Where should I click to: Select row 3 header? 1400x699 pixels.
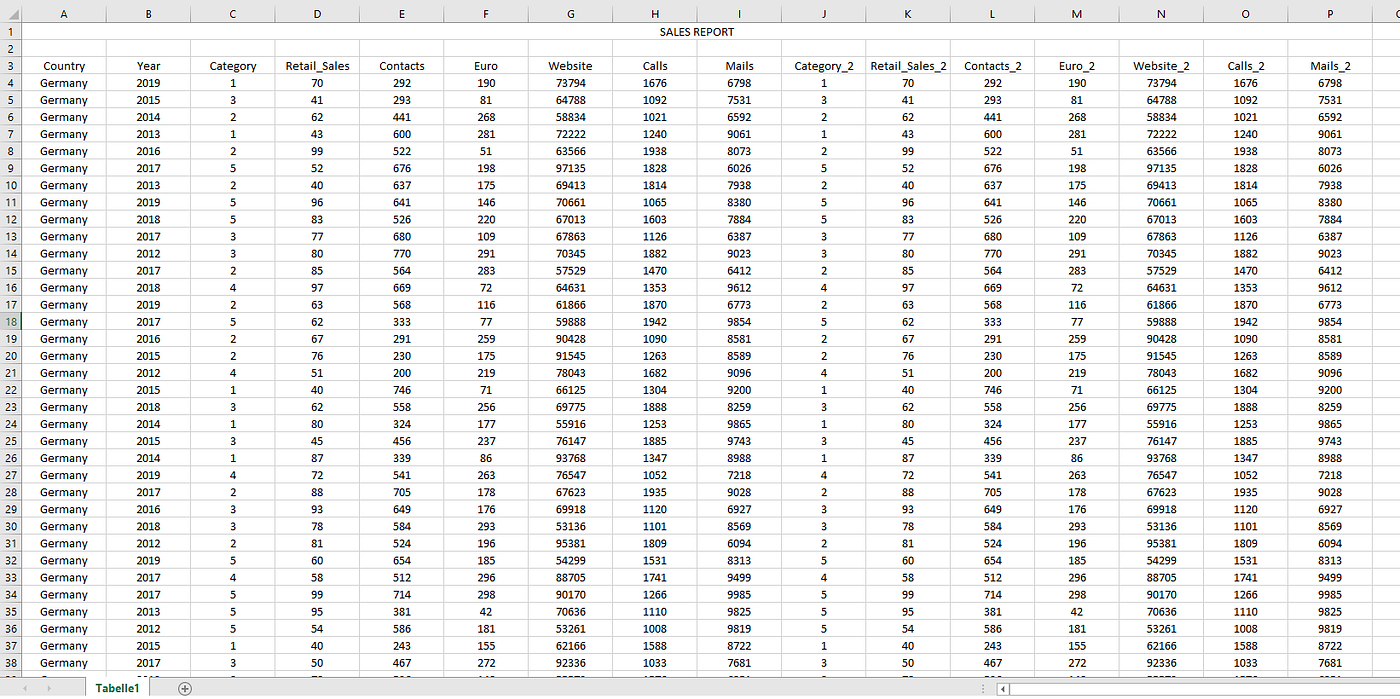point(11,66)
